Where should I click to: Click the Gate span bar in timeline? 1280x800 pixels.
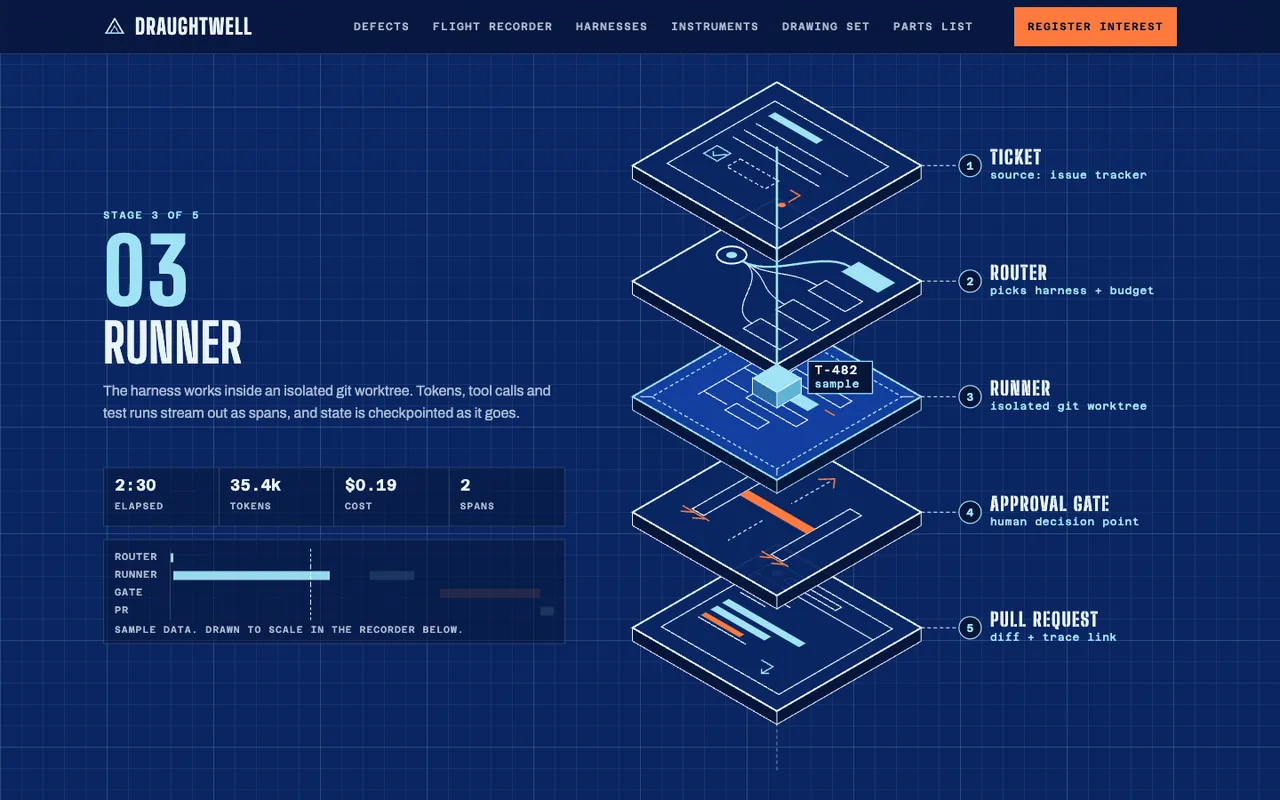490,593
